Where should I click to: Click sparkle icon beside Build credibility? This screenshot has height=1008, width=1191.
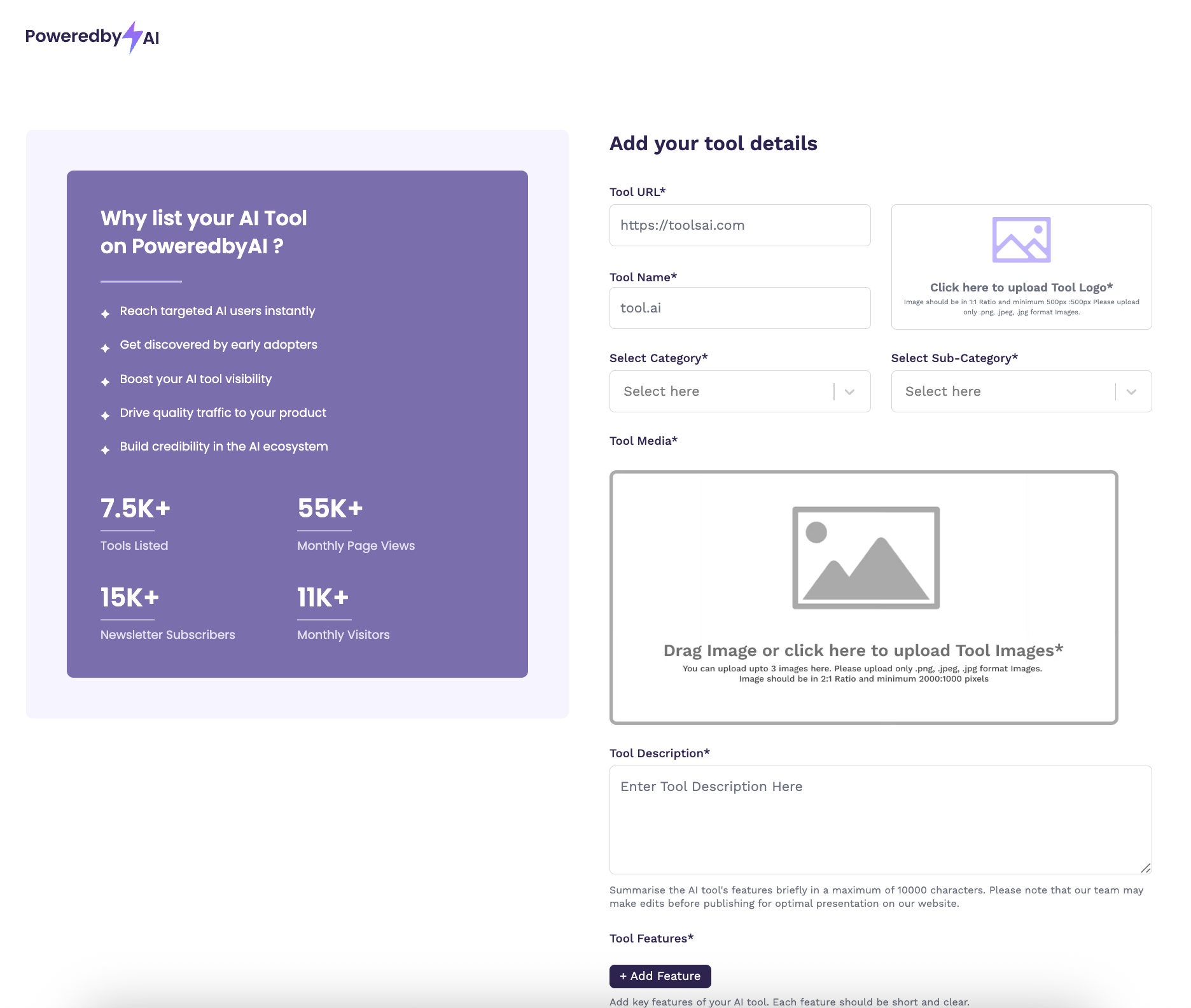point(106,450)
